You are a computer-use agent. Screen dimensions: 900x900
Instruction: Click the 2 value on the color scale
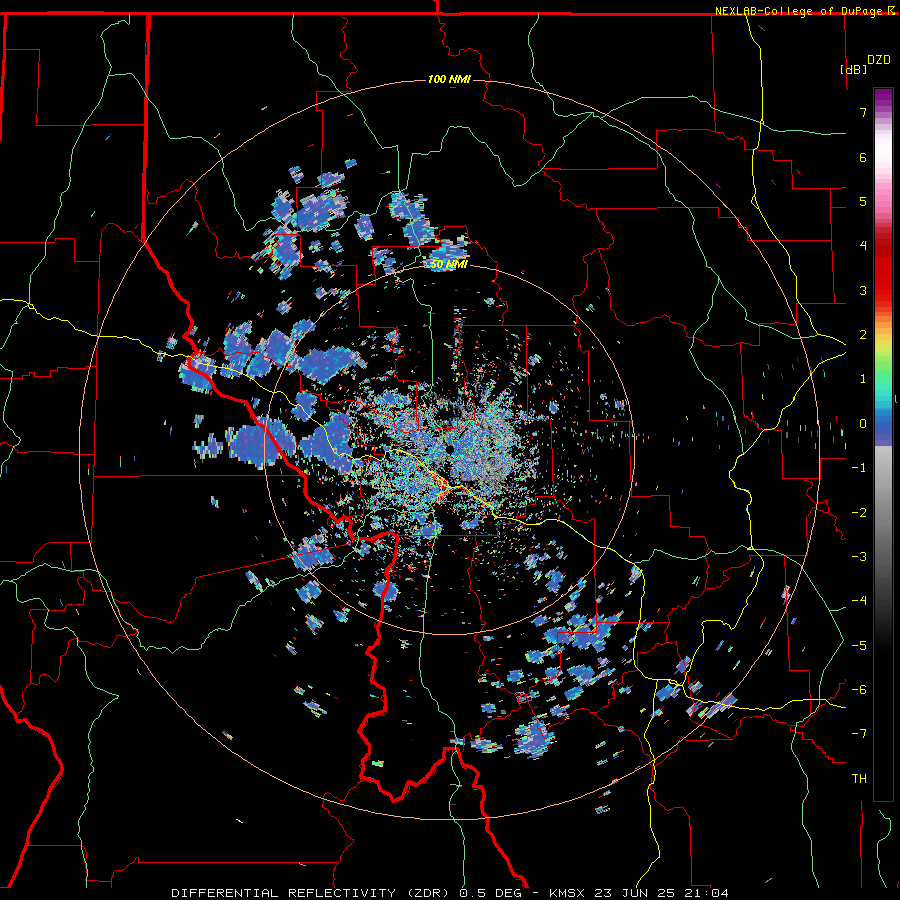coord(863,335)
